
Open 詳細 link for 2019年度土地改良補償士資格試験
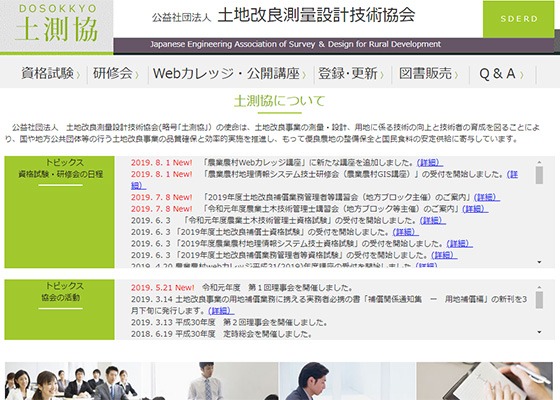pyautogui.click(x=406, y=232)
